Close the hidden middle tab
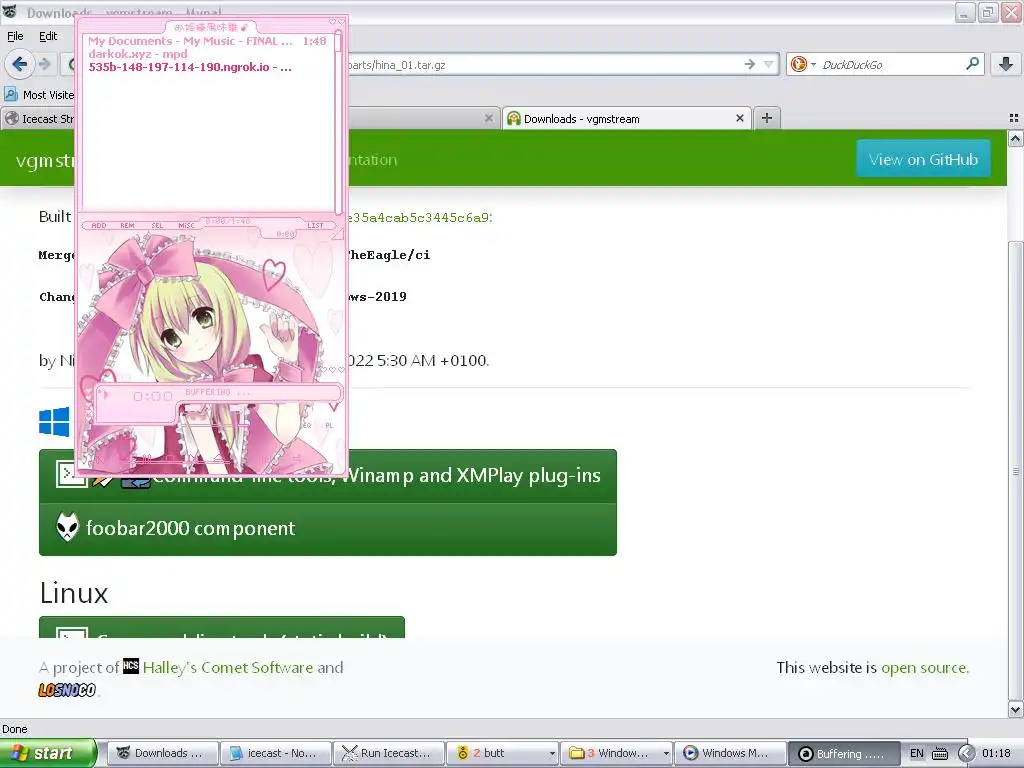The height and width of the screenshot is (768, 1024). click(x=488, y=118)
